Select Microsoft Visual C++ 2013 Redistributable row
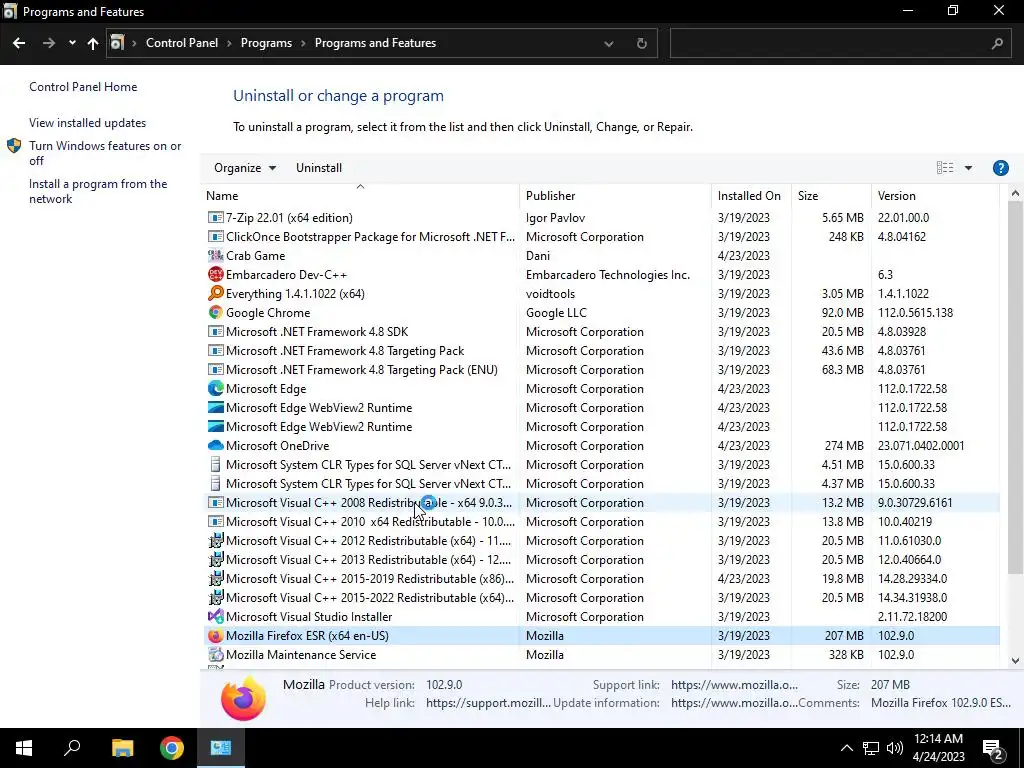Image resolution: width=1024 pixels, height=768 pixels. [601, 560]
